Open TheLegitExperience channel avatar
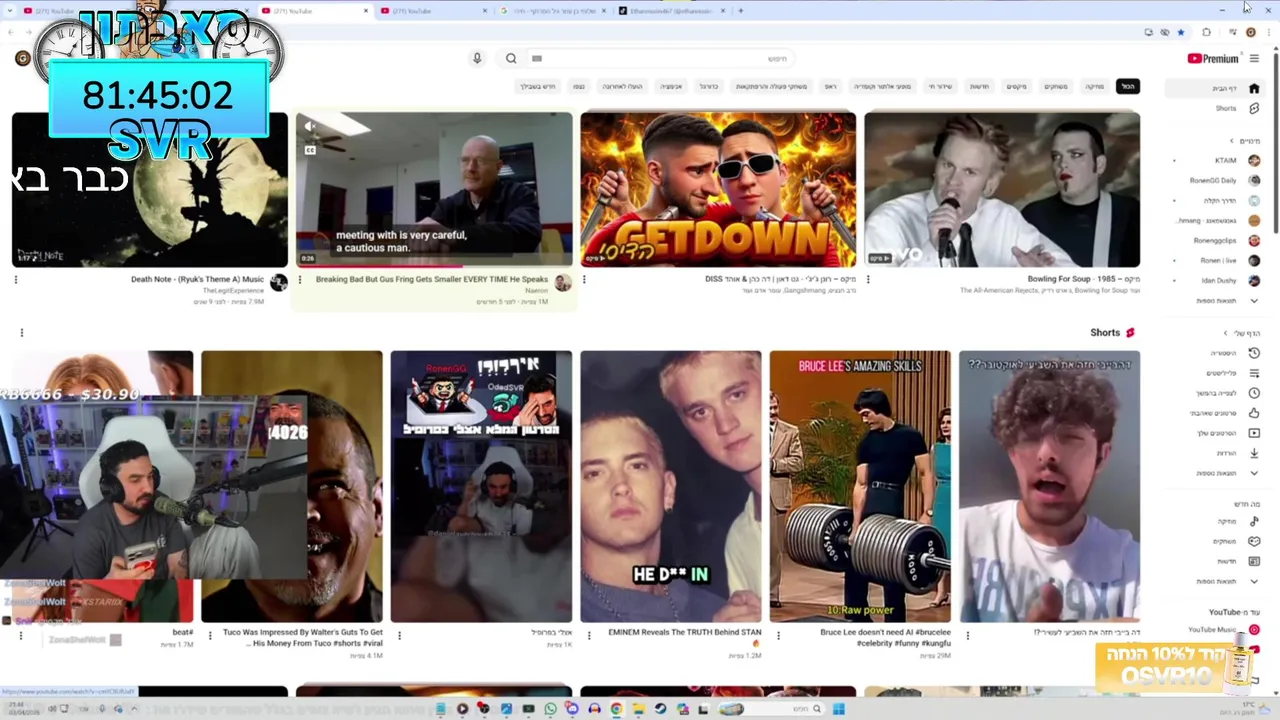The width and height of the screenshot is (1280, 720). (279, 283)
